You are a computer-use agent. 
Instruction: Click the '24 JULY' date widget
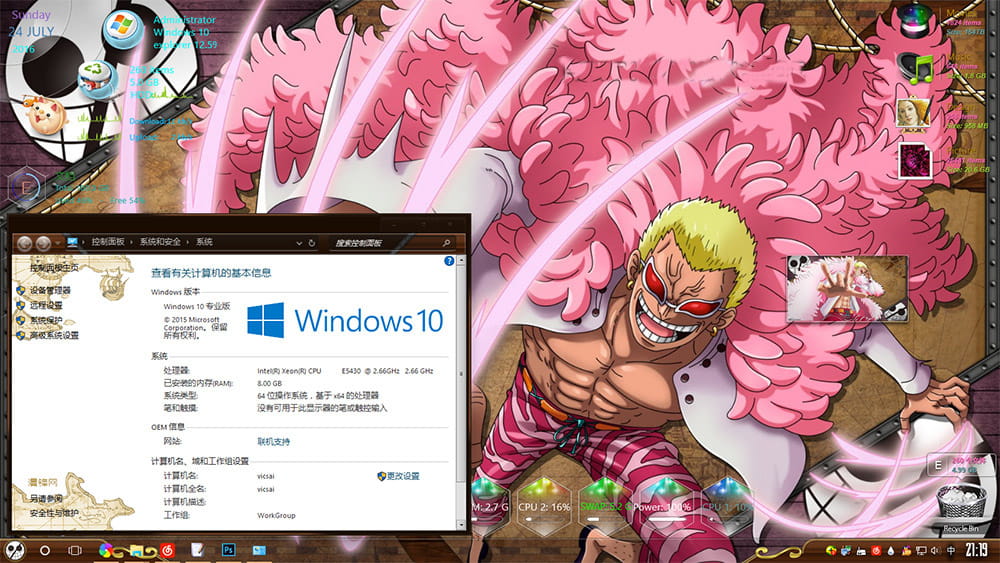pos(31,31)
